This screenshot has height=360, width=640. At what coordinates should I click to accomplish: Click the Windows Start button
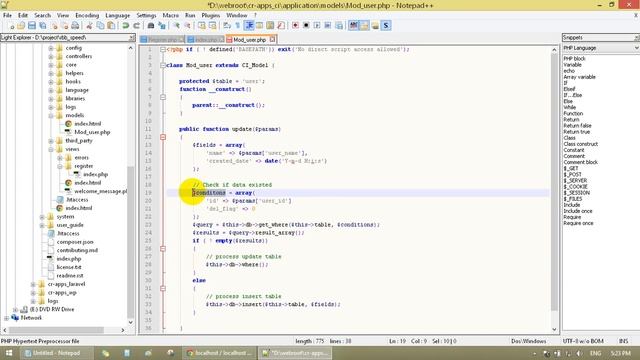[9, 353]
